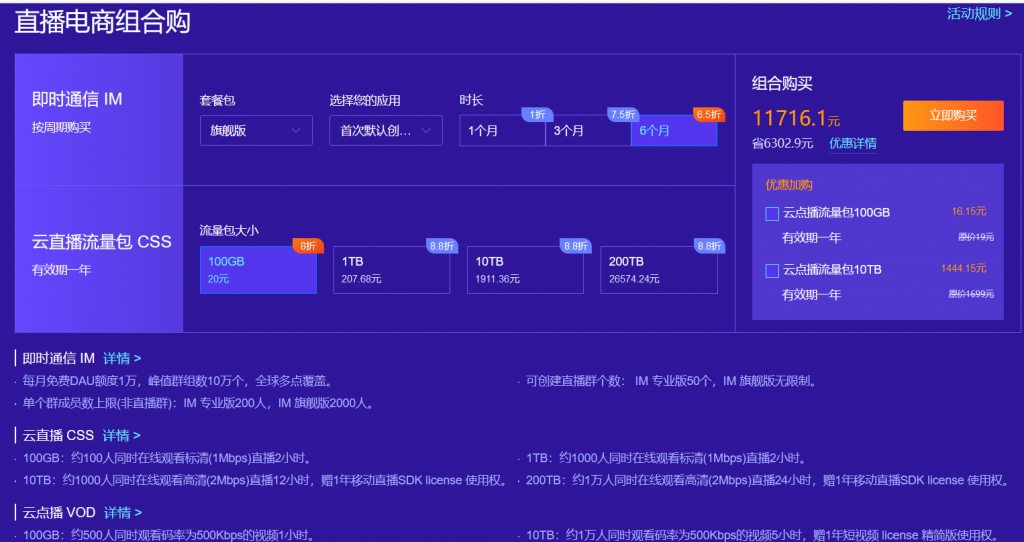Click the 26574.24元 price text
This screenshot has height=542, width=1024.
tap(634, 279)
